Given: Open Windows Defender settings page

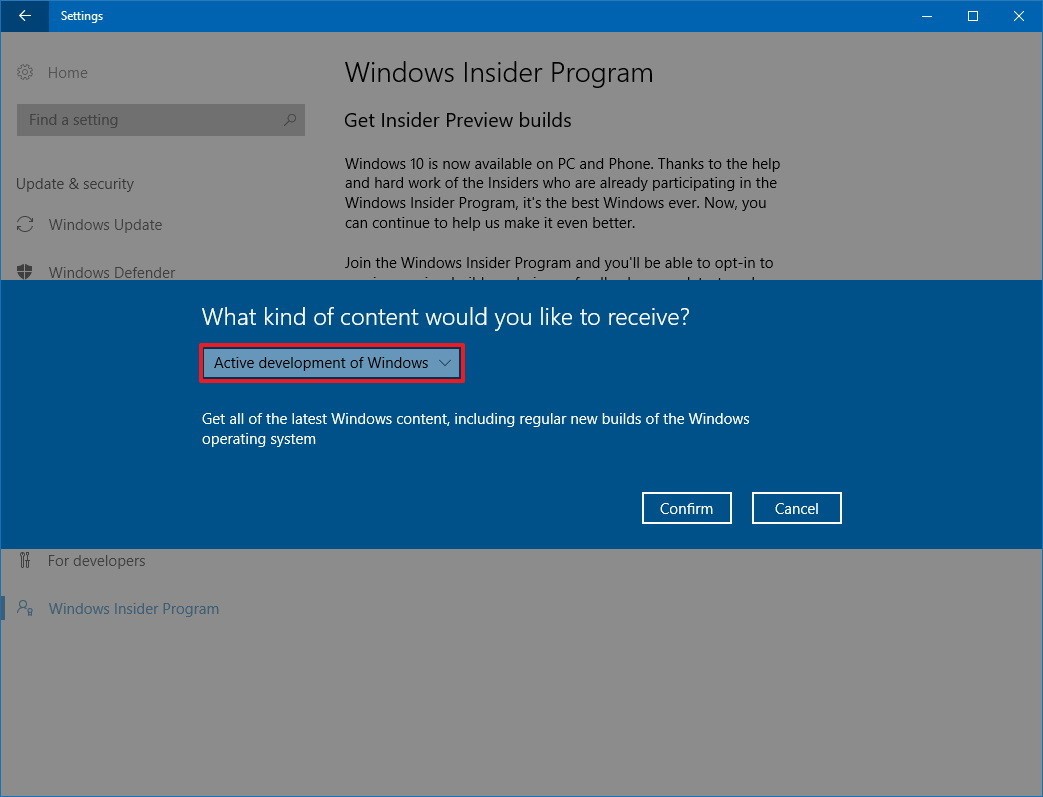Looking at the screenshot, I should [x=112, y=272].
